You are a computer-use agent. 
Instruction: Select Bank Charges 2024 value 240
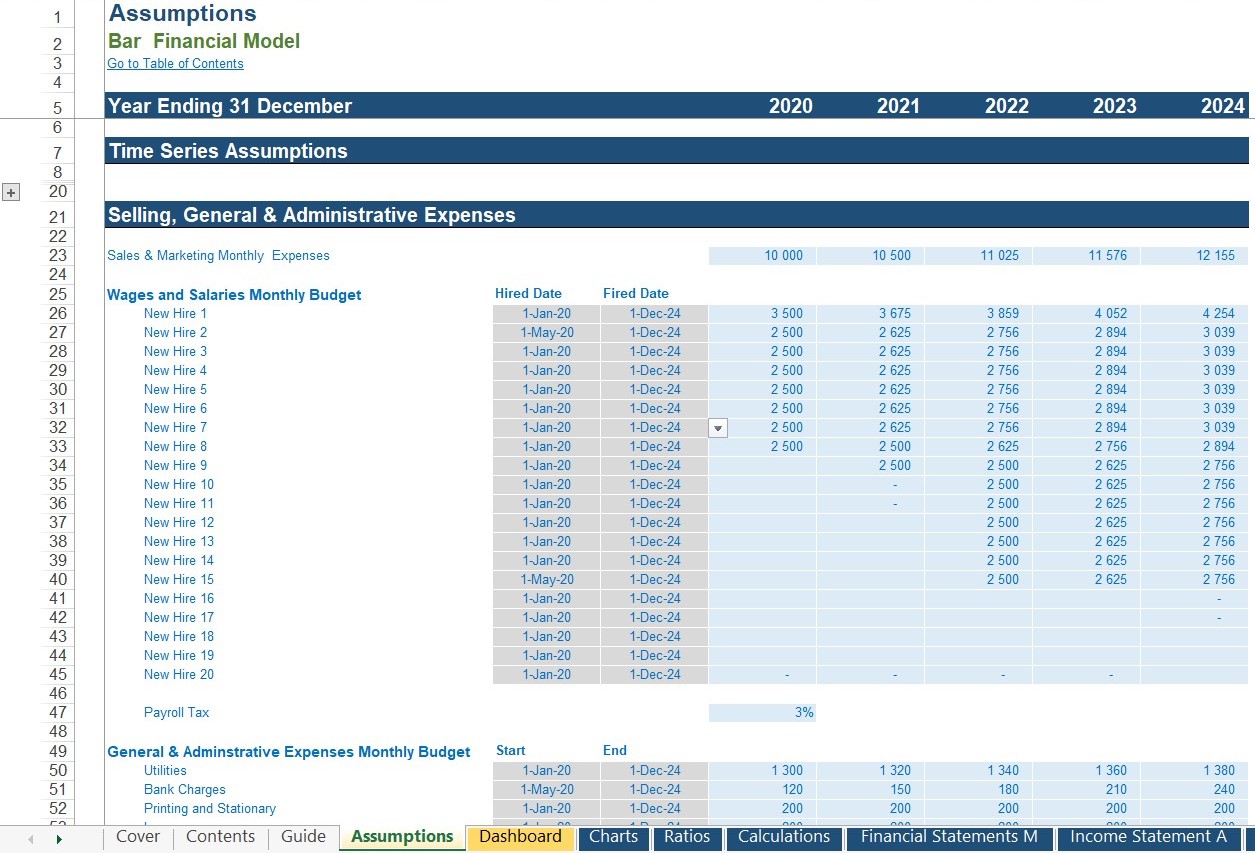tap(1194, 790)
